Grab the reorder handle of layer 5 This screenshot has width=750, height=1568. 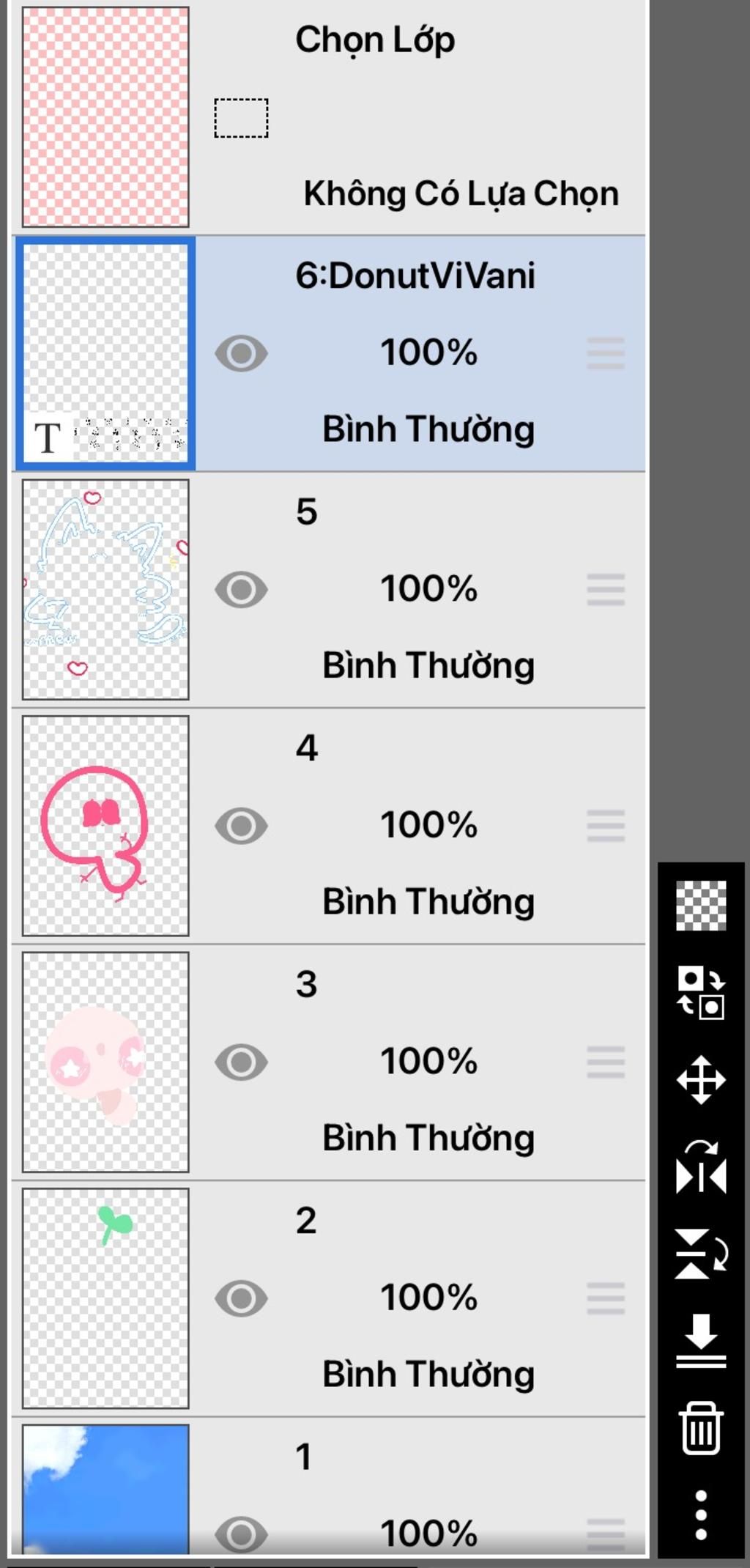pos(606,590)
